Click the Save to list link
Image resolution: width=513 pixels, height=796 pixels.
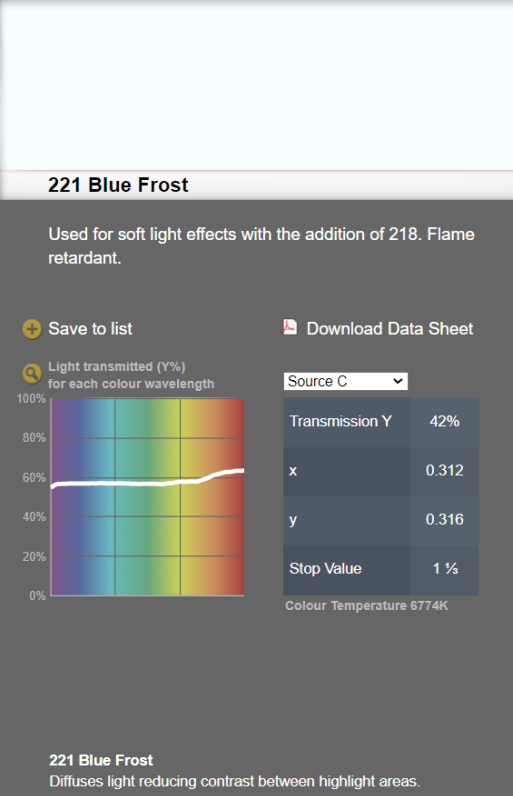(x=90, y=329)
